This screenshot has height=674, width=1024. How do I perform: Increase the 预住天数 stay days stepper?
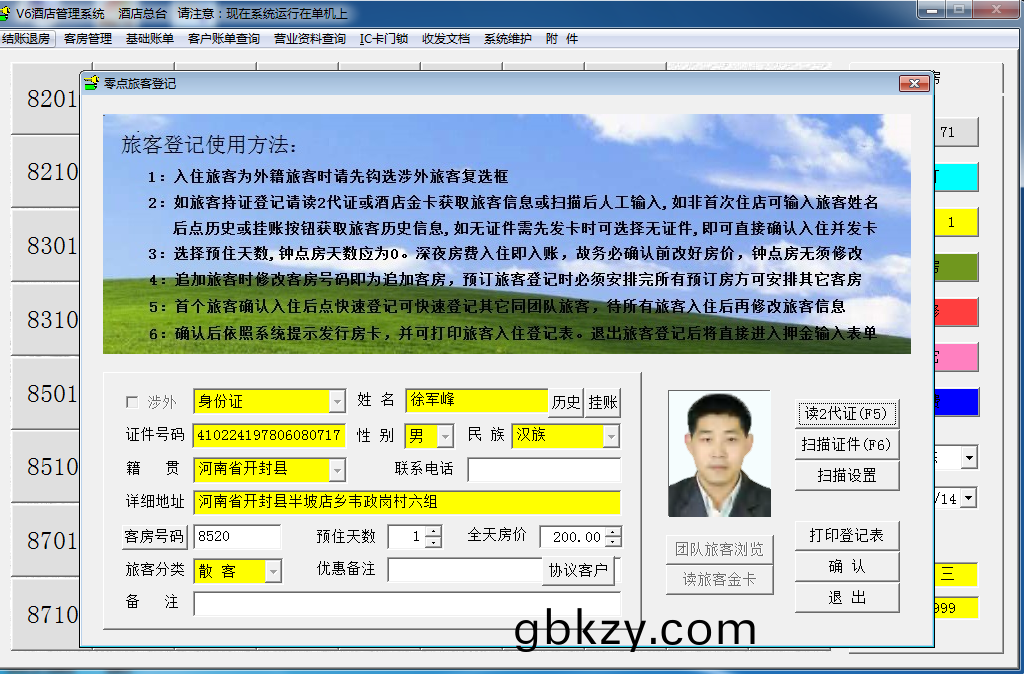[x=433, y=531]
